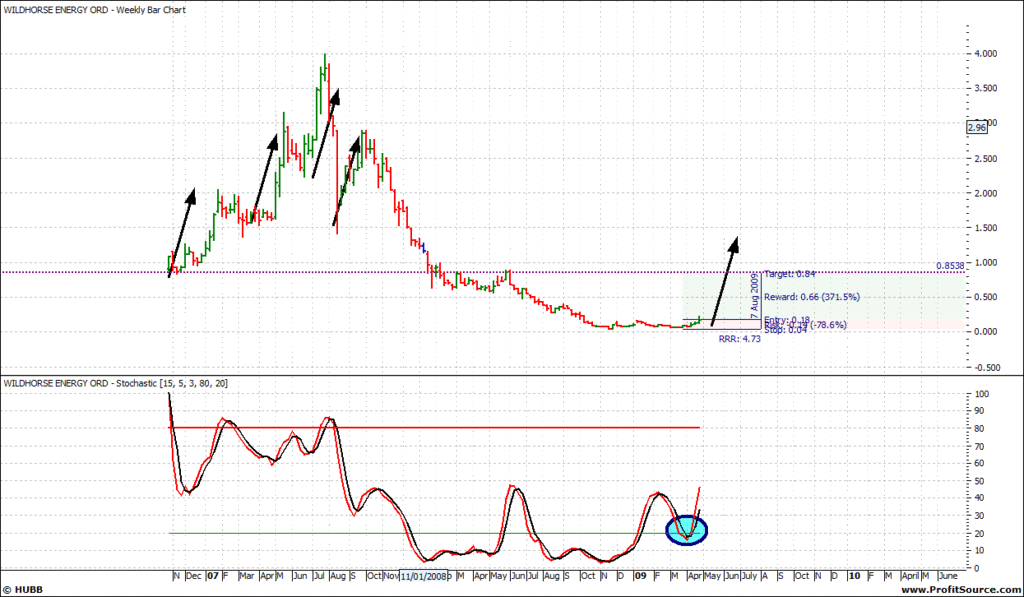1024x597 pixels.
Task: Click the 'April' month label on time axis
Action: coord(910,576)
